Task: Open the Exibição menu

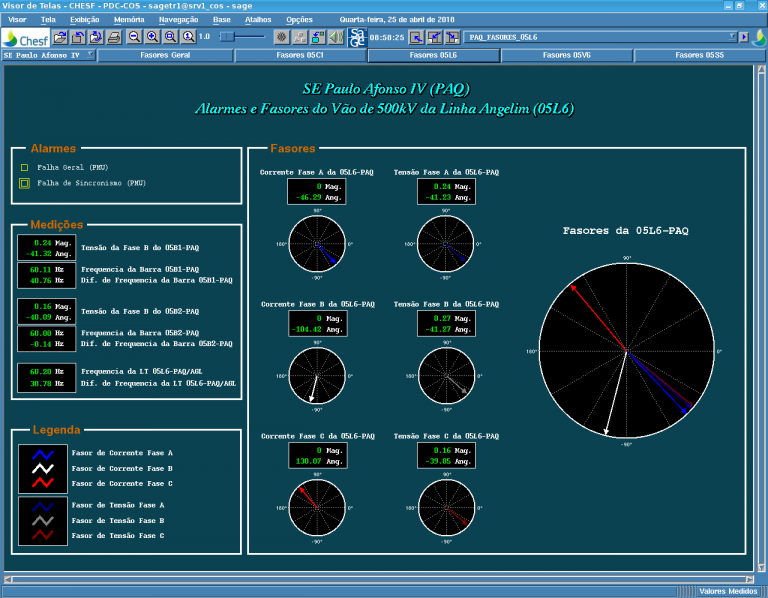Action: coord(85,19)
